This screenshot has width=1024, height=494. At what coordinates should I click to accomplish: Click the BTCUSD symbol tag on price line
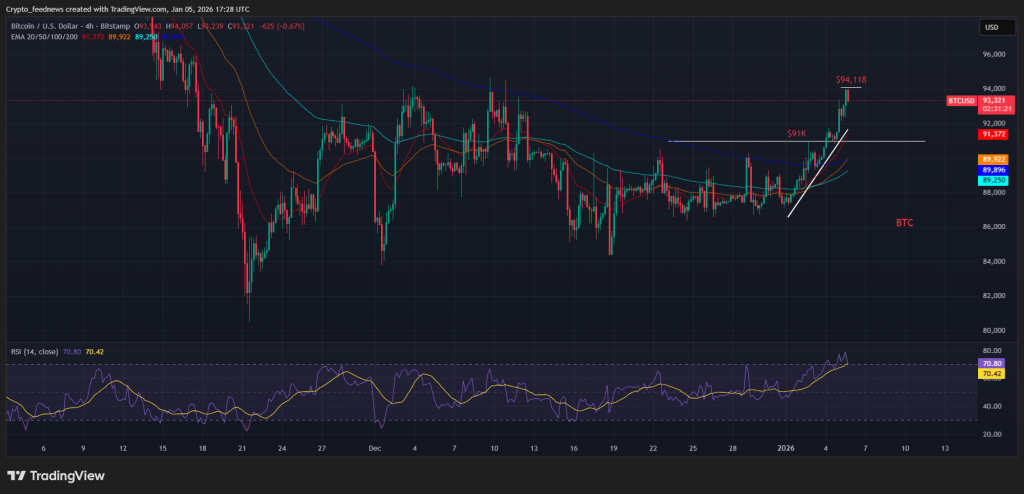coord(962,101)
